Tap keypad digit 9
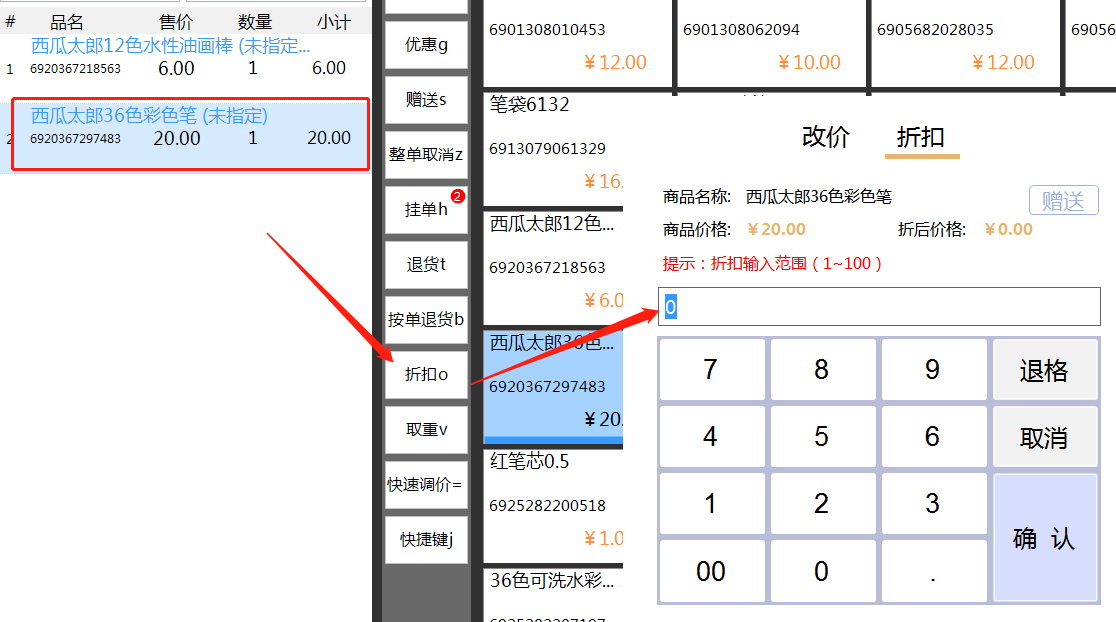 coord(934,369)
